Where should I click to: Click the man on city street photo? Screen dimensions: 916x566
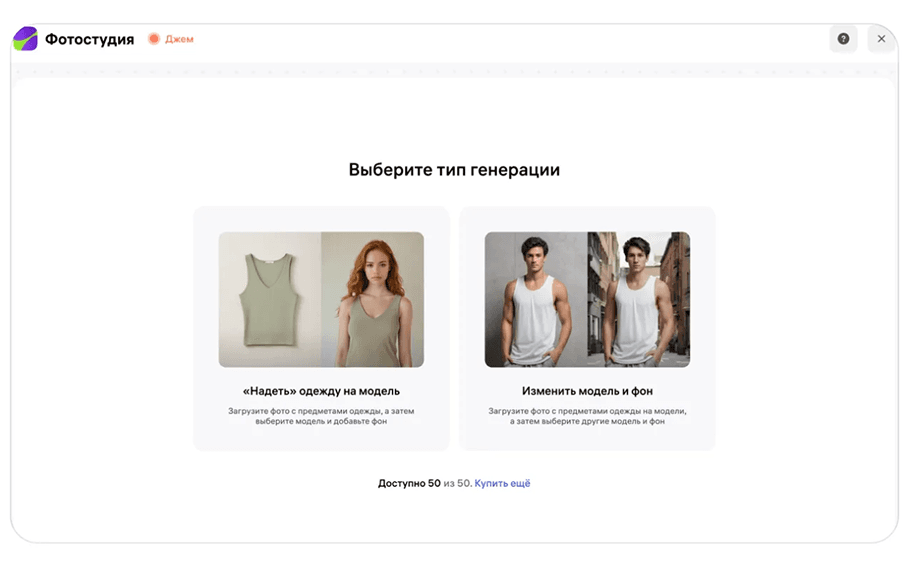point(639,299)
